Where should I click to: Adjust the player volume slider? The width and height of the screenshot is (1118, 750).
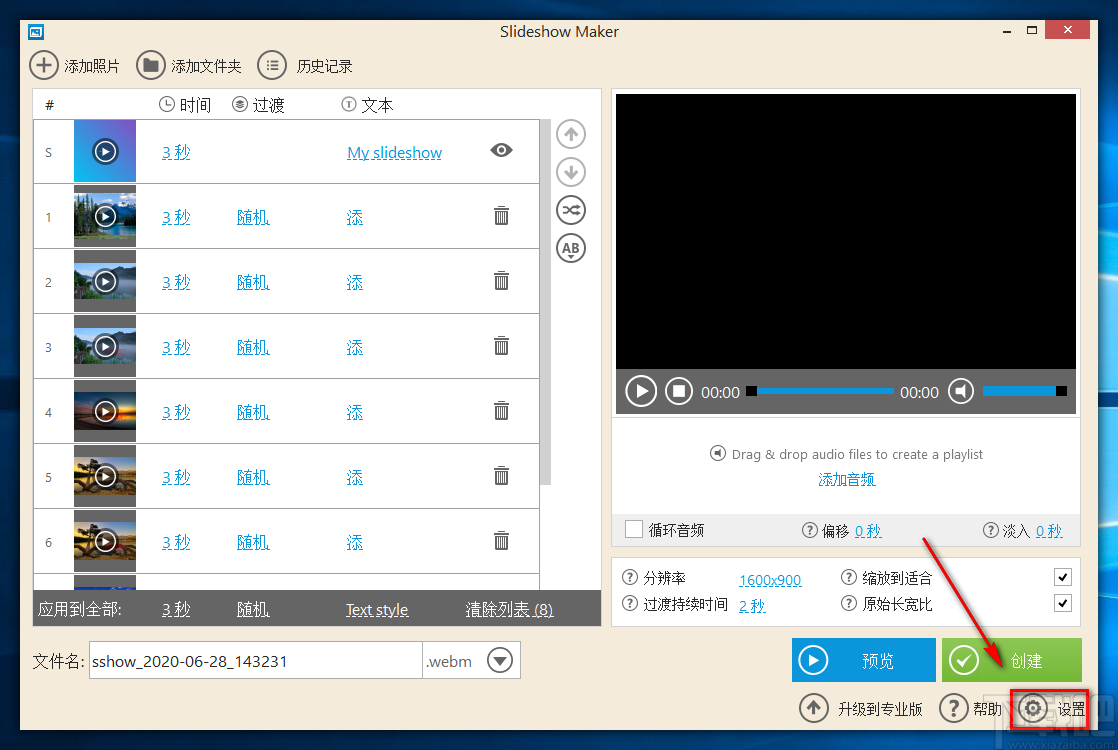point(1025,391)
